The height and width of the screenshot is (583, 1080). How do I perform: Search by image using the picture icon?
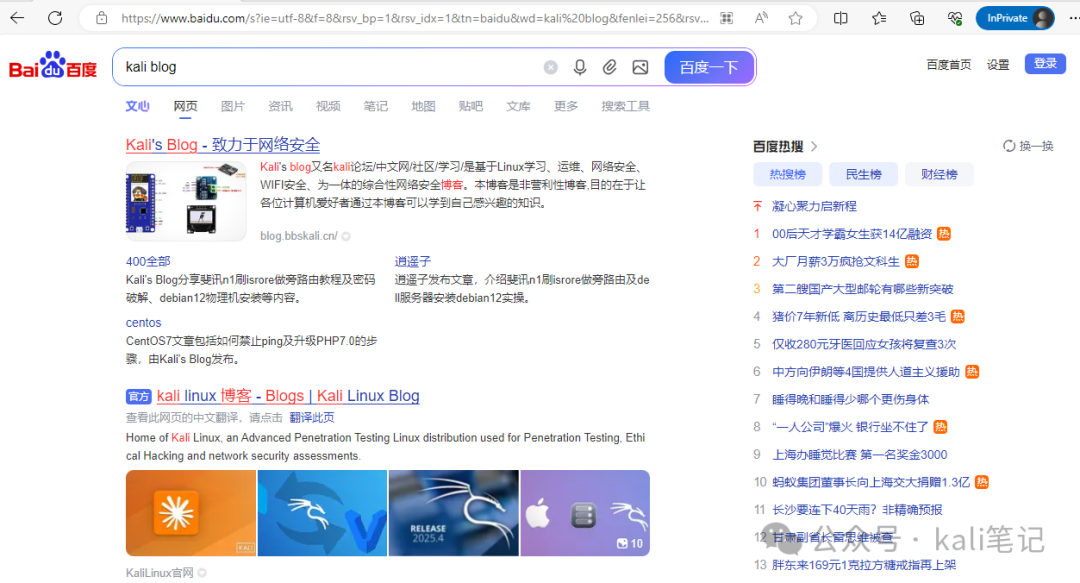click(641, 67)
